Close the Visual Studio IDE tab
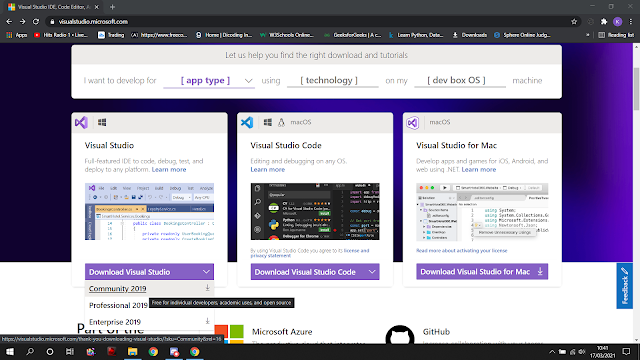Viewport: 640px width, 360px height. click(97, 7)
